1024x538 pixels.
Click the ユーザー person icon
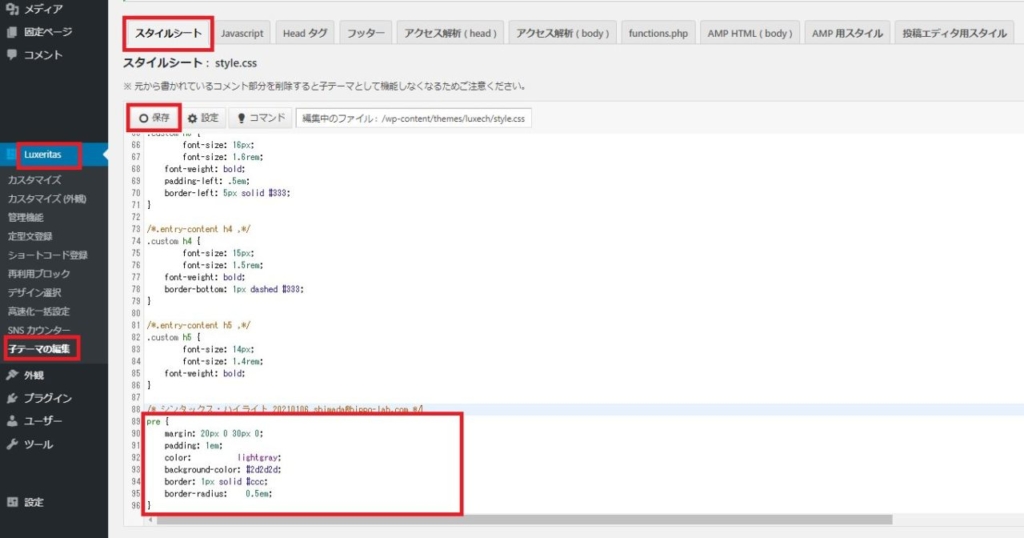[12, 421]
